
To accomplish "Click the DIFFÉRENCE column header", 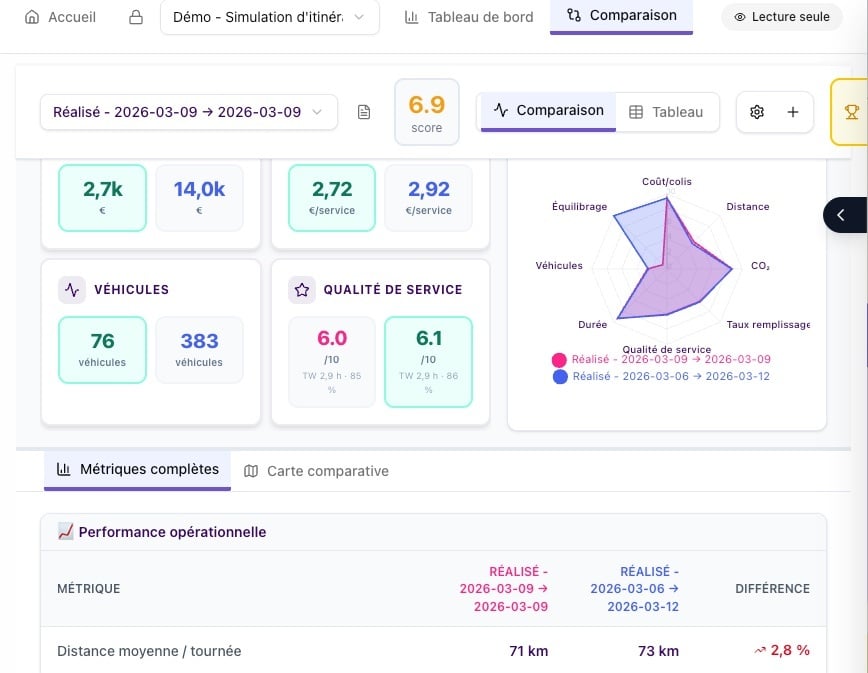I will pyautogui.click(x=772, y=588).
